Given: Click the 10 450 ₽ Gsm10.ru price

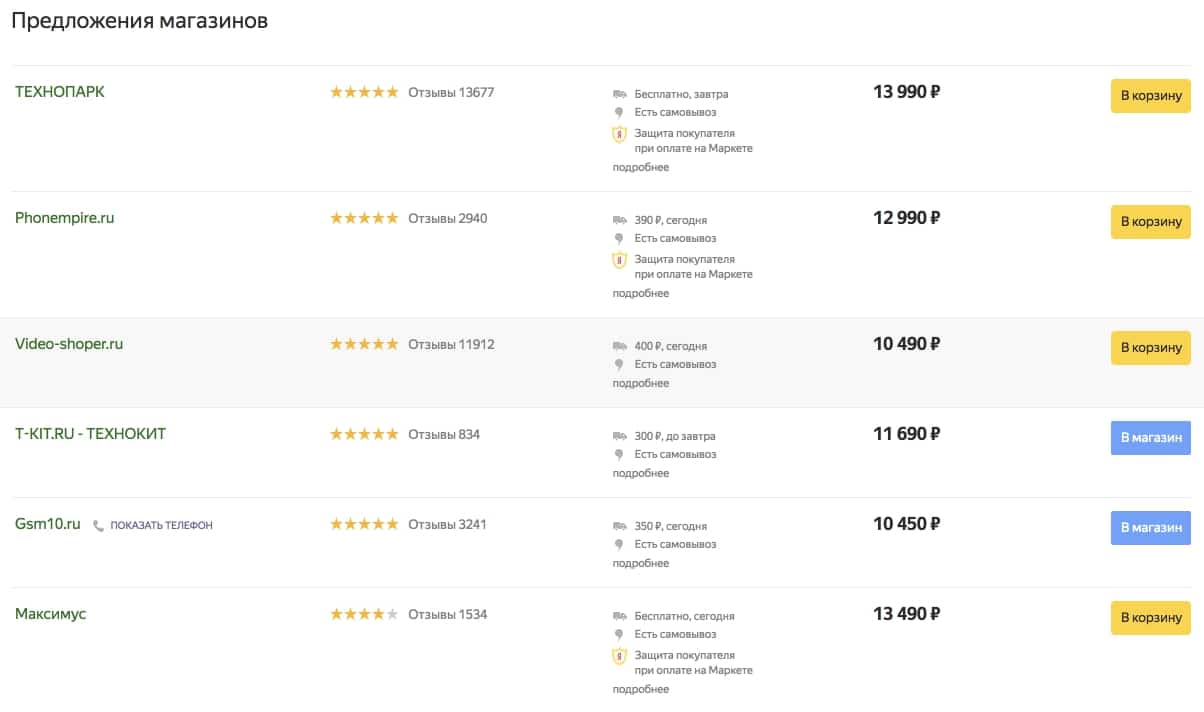Looking at the screenshot, I should coord(906,524).
